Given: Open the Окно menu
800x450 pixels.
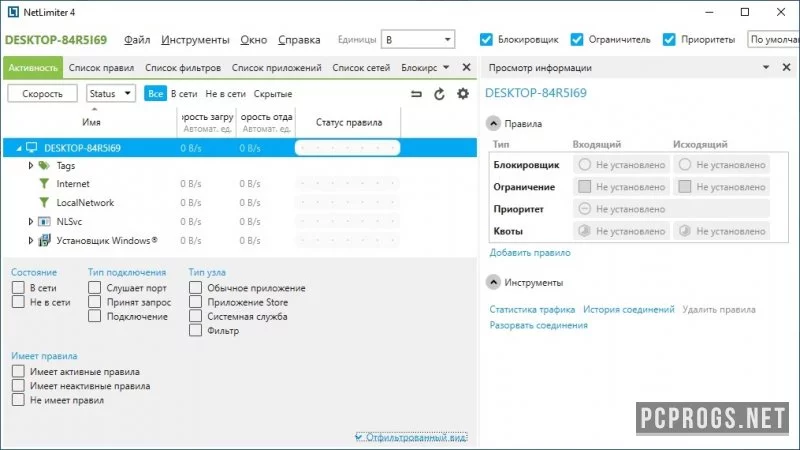Looking at the screenshot, I should [x=254, y=40].
